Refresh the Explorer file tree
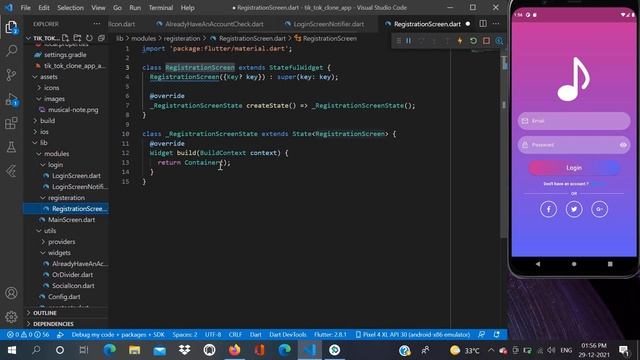 pyautogui.click(x=89, y=38)
